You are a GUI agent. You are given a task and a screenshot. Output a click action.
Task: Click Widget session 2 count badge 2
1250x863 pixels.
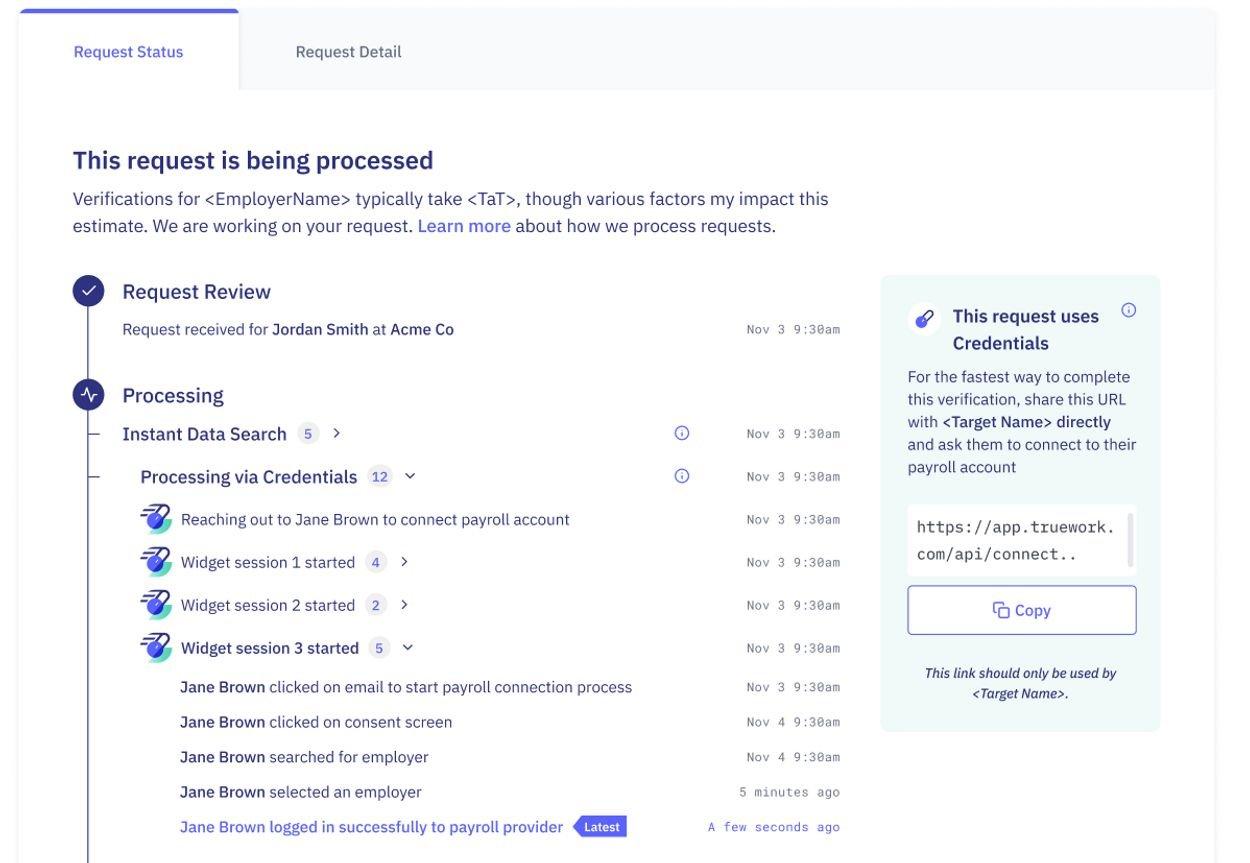tap(376, 605)
